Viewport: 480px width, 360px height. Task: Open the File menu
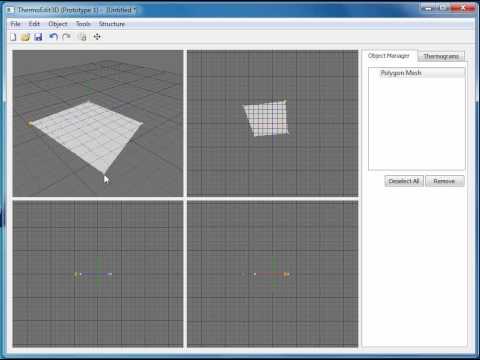15,24
